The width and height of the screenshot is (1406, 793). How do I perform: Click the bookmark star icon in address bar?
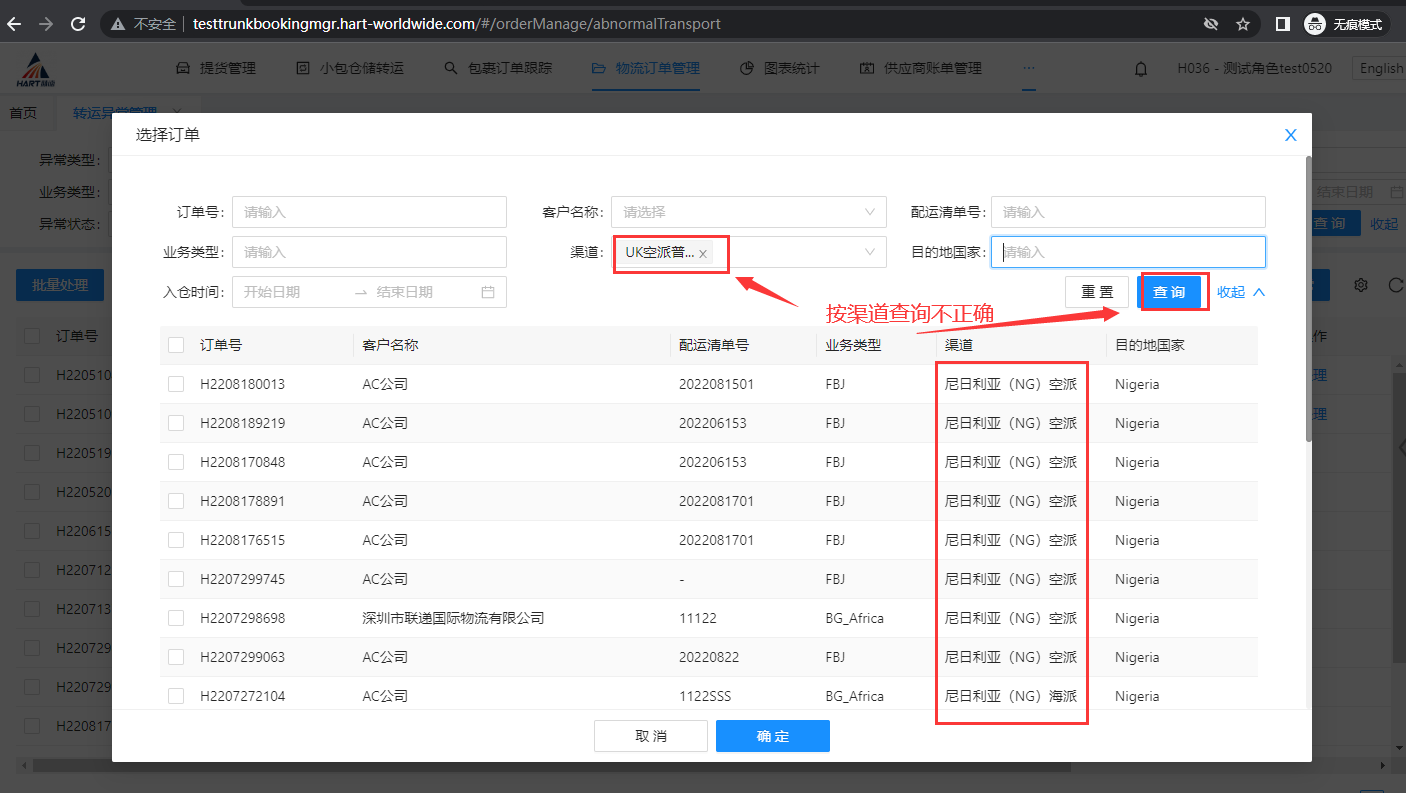[x=1243, y=24]
